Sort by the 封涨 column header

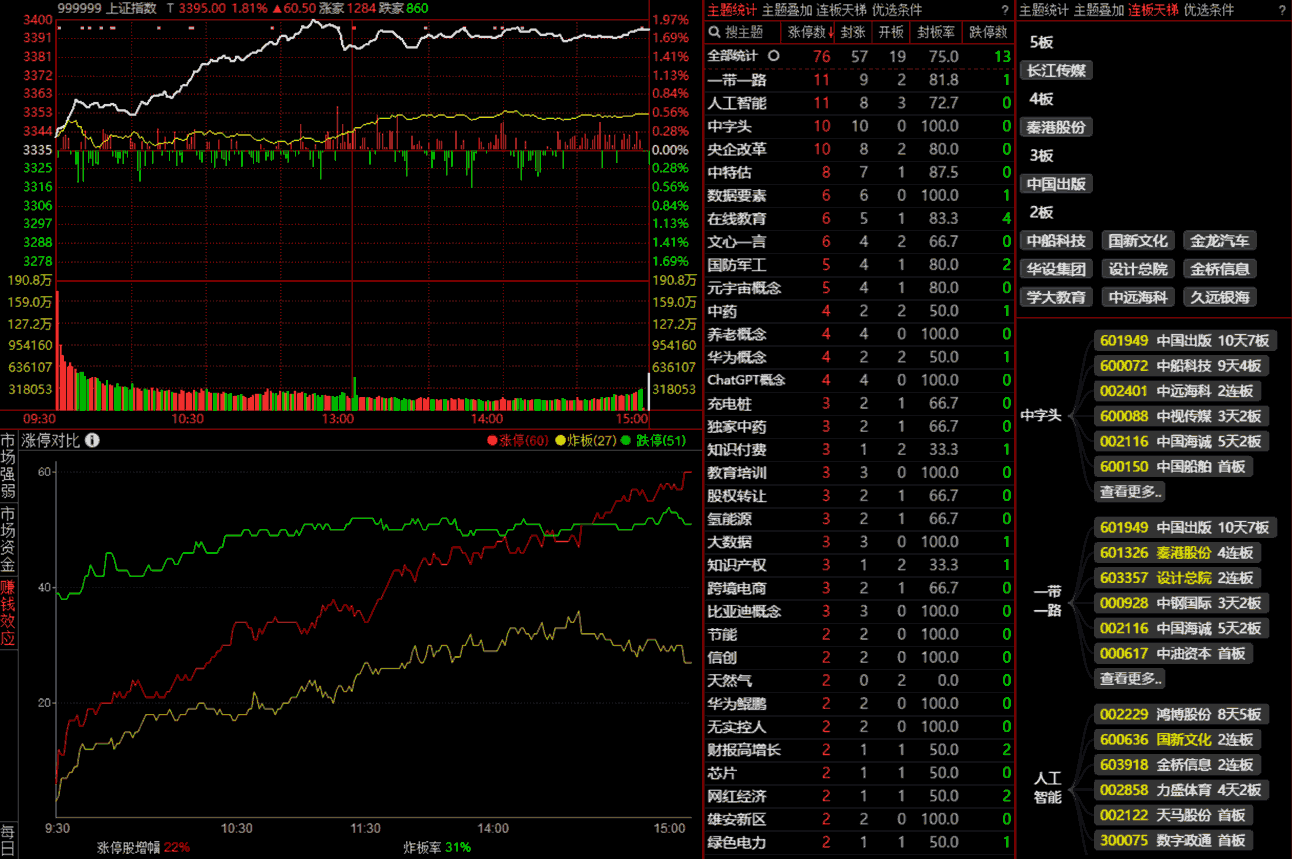click(x=853, y=33)
